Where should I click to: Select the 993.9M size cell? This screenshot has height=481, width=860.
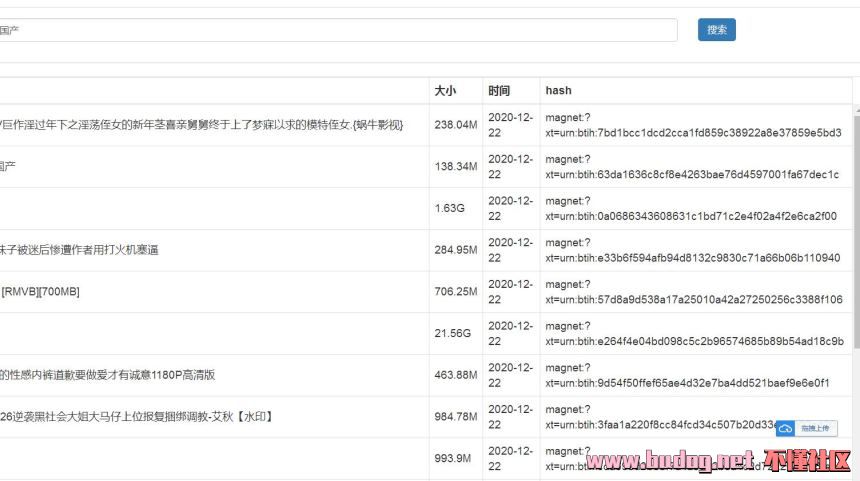(x=452, y=459)
